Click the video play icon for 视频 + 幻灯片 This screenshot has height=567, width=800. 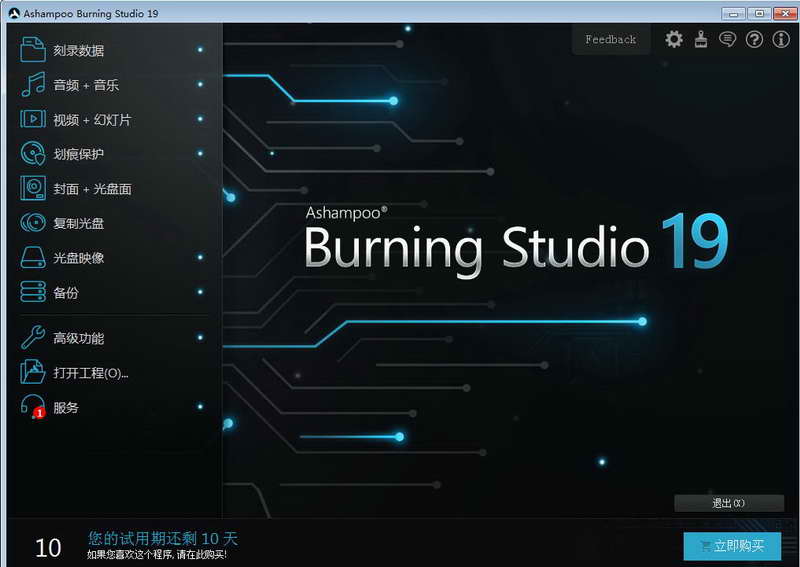click(x=33, y=119)
